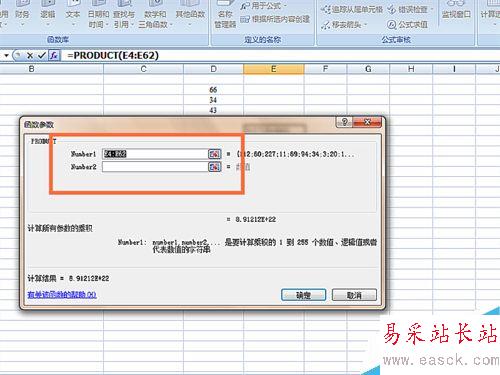
Task: Click the confirm checkmark in formula bar
Action: point(41,55)
